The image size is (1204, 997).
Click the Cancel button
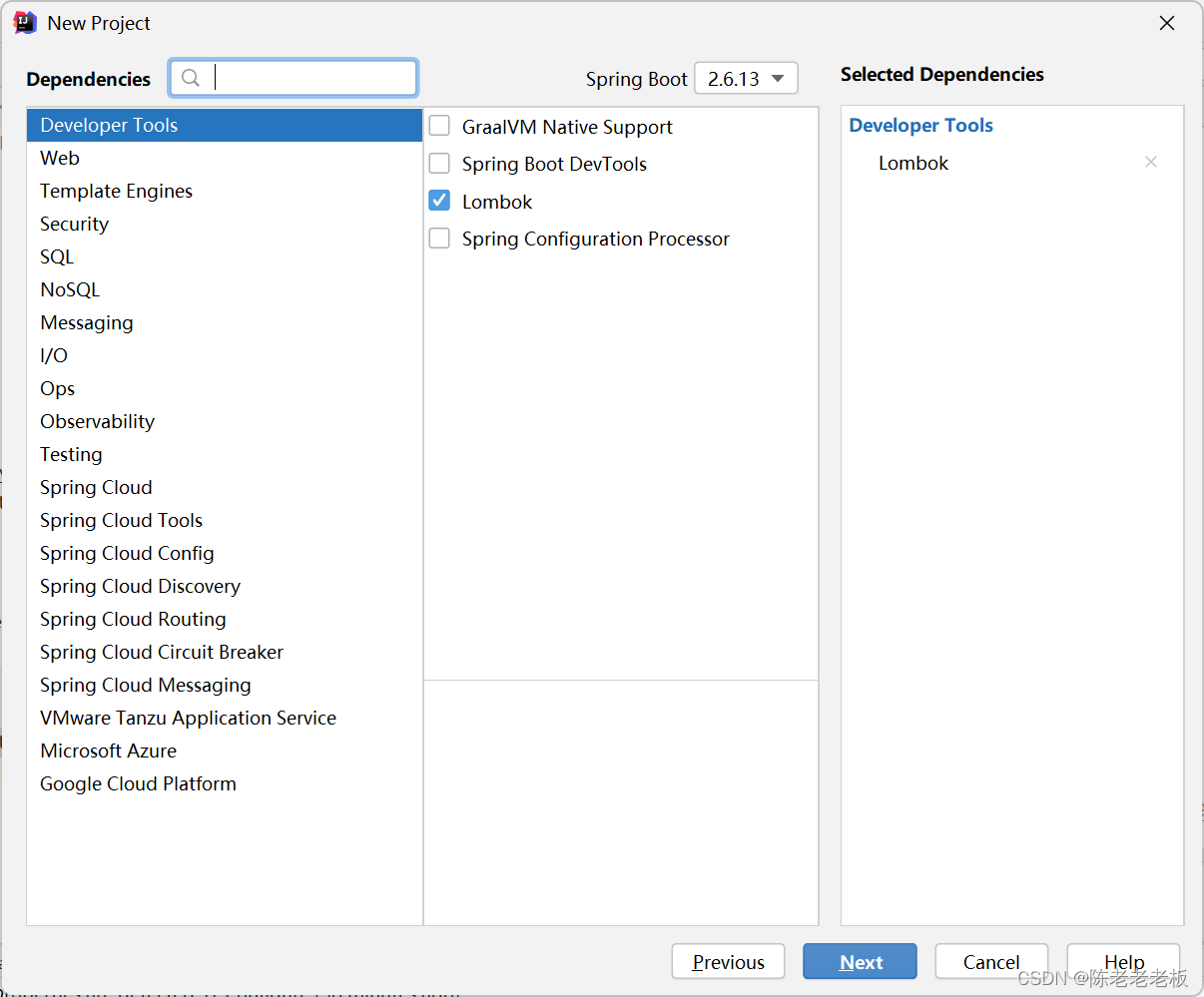[991, 962]
